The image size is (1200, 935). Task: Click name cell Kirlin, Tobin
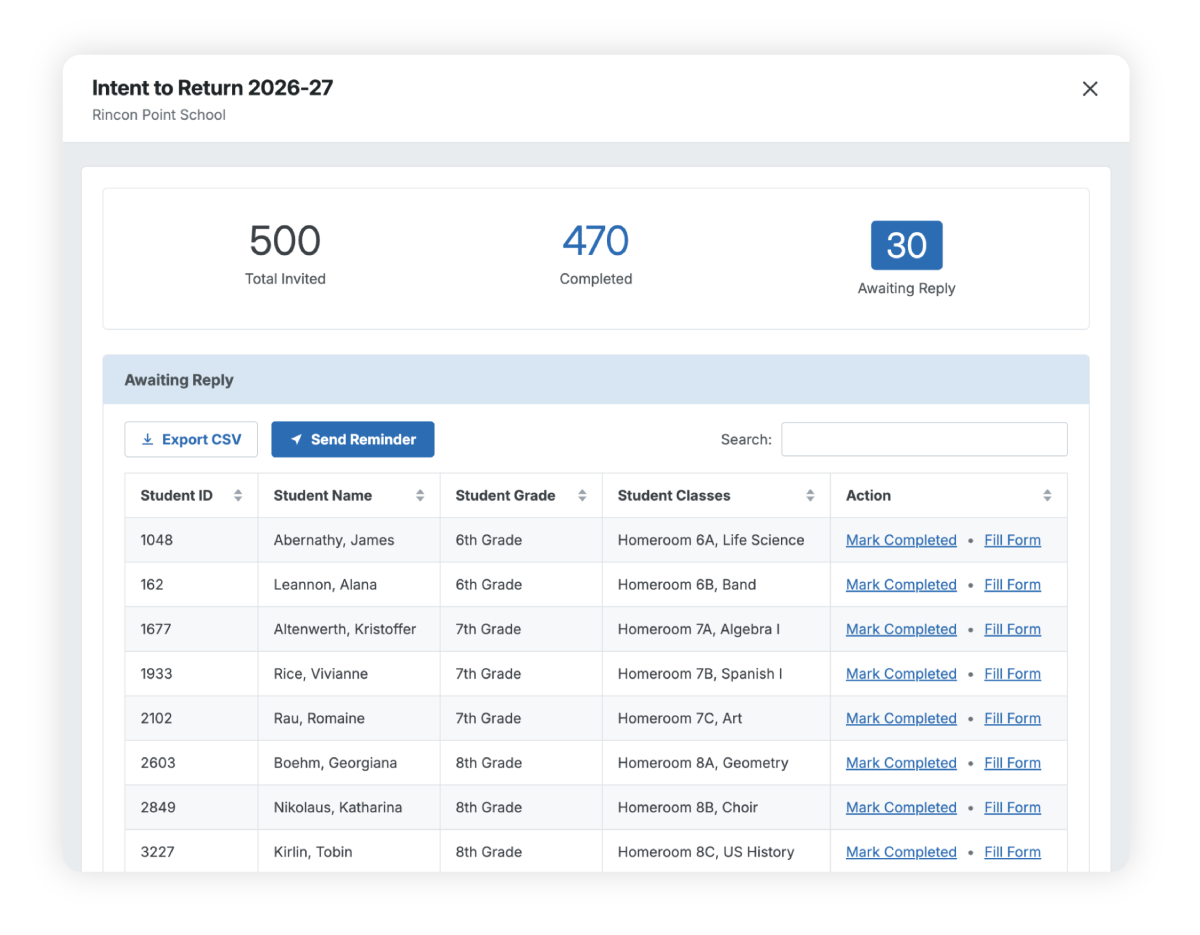tap(349, 851)
